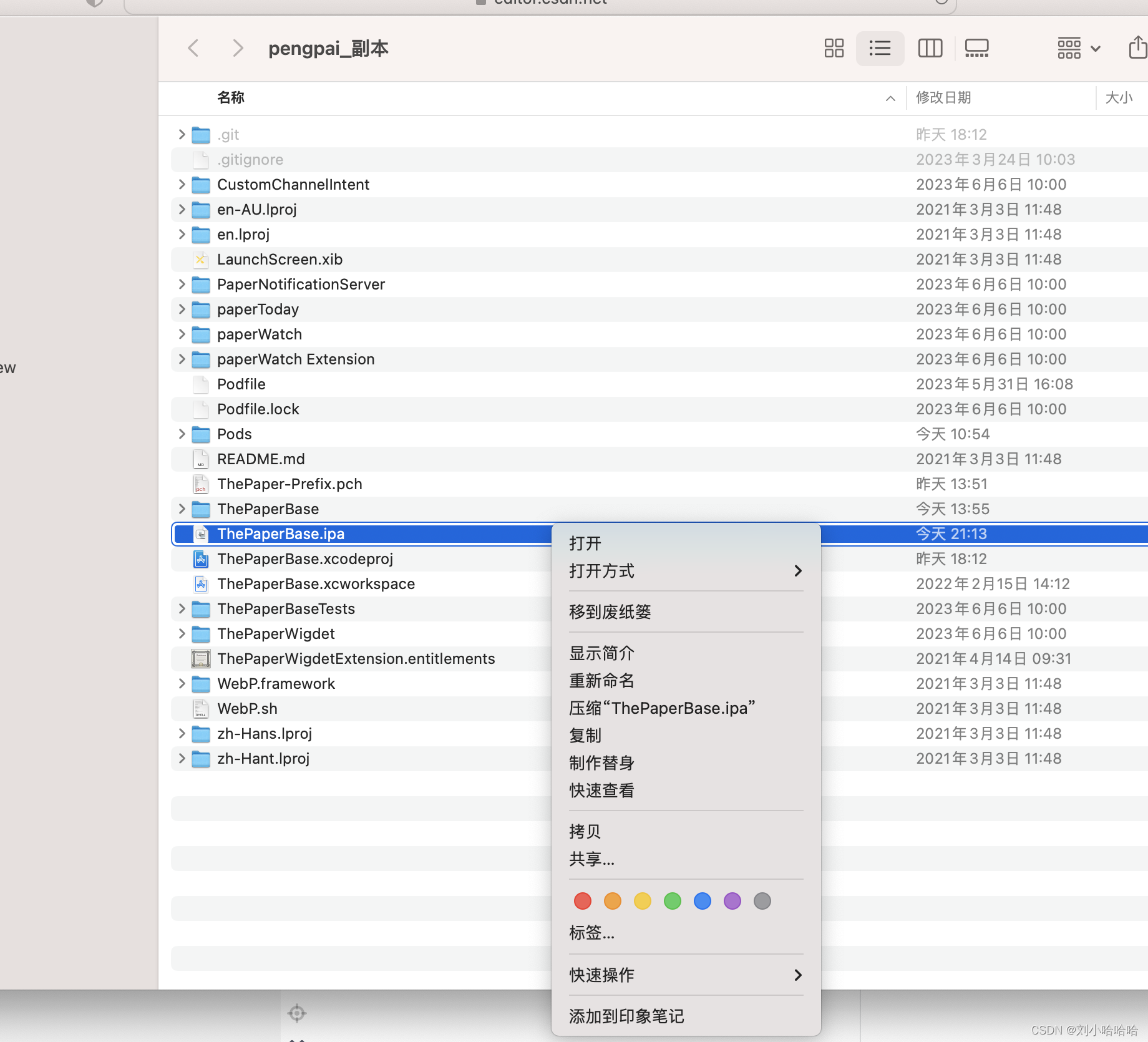Choose 添加到印象笔记 menu item

point(686,1016)
